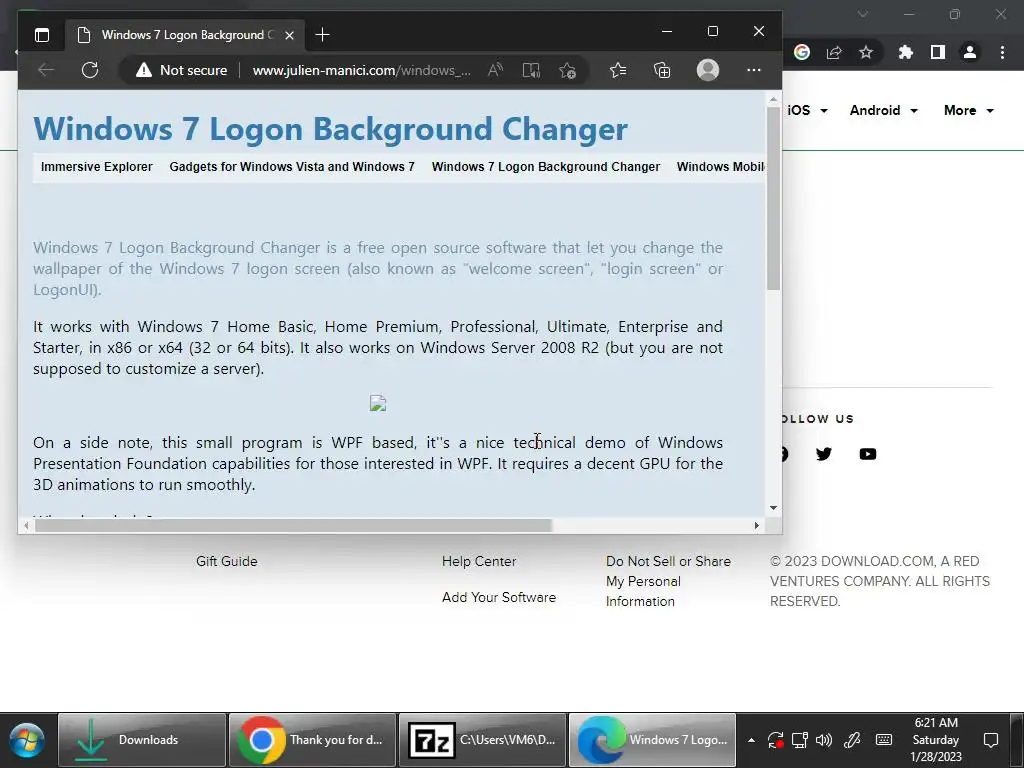1024x768 pixels.
Task: Switch to Downloads taskbar window
Action: [x=142, y=740]
